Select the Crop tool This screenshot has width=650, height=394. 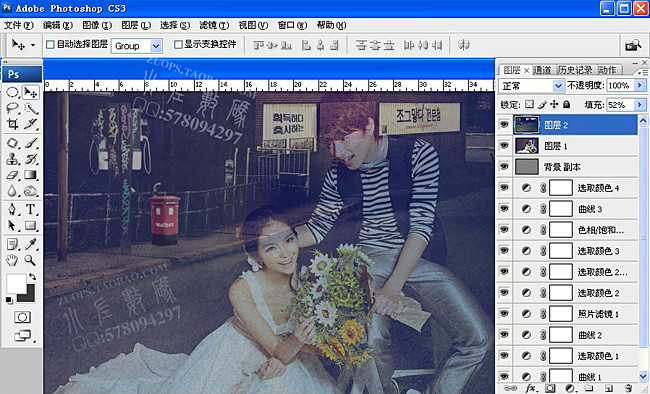(x=12, y=124)
